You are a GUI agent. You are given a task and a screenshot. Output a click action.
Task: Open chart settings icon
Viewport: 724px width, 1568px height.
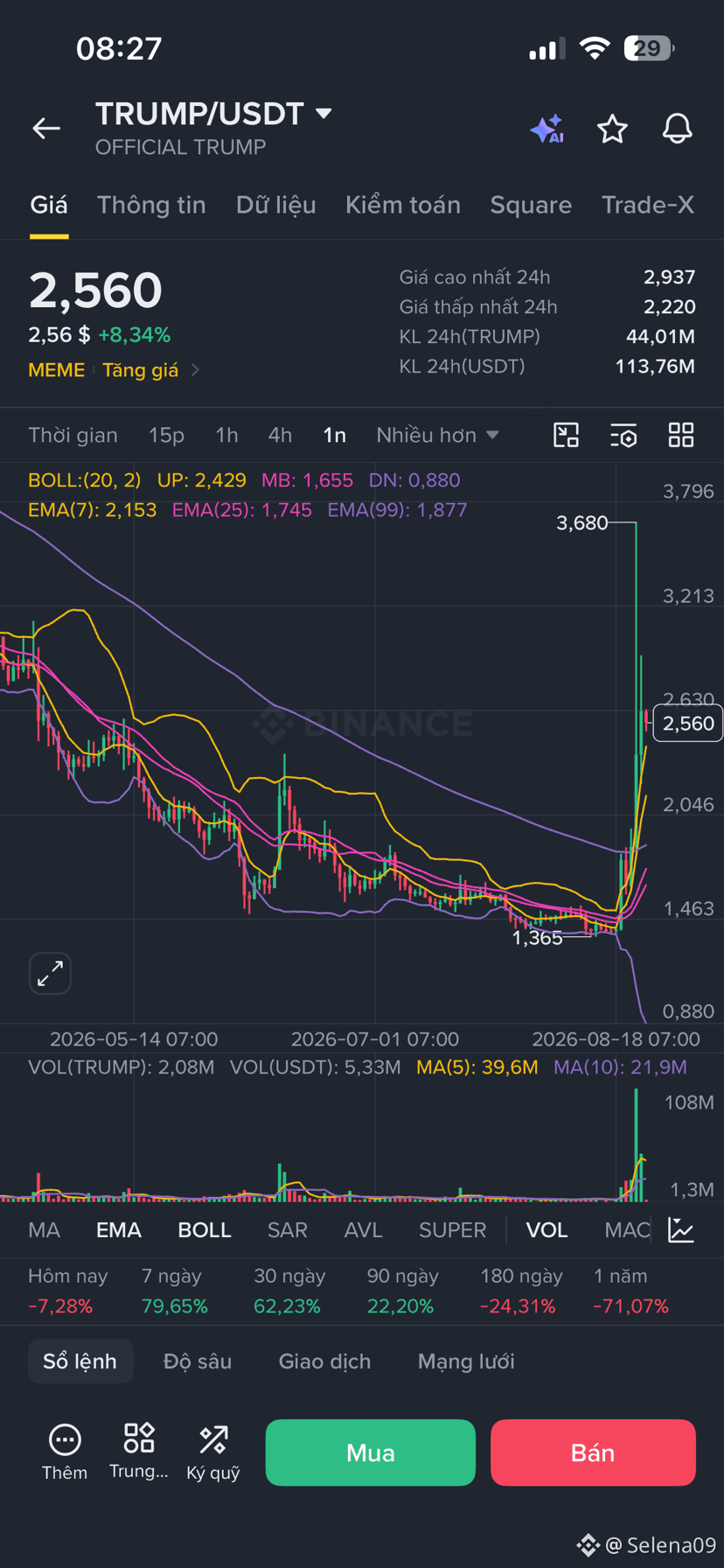pos(623,435)
